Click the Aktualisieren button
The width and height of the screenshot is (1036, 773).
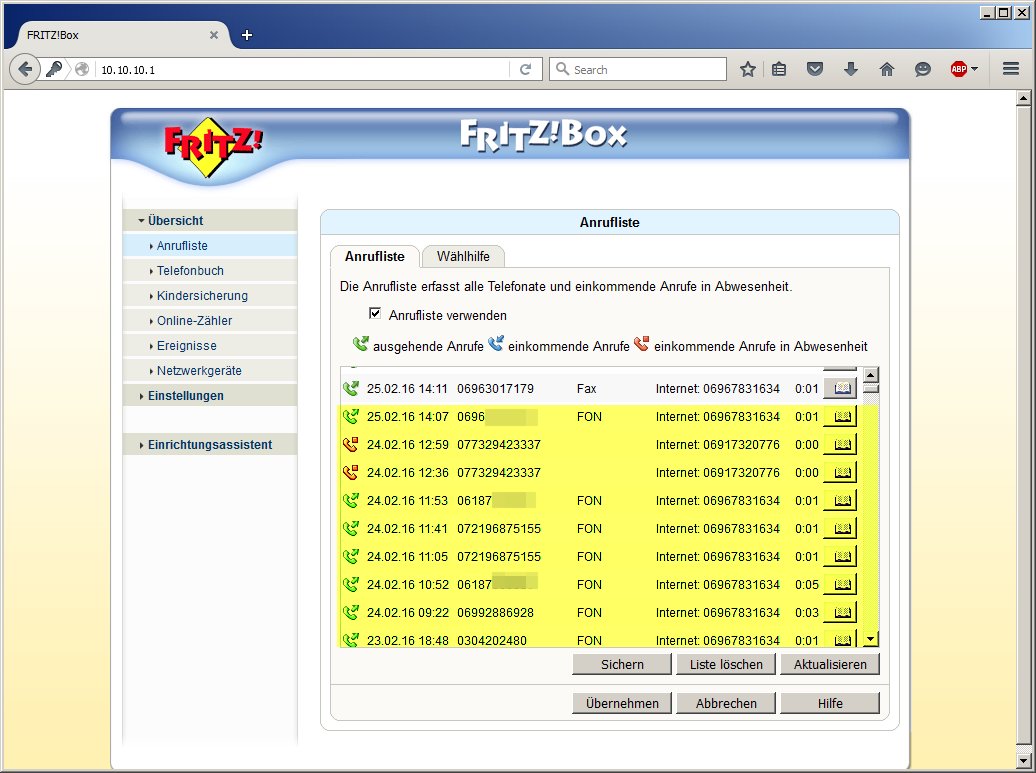(x=829, y=664)
